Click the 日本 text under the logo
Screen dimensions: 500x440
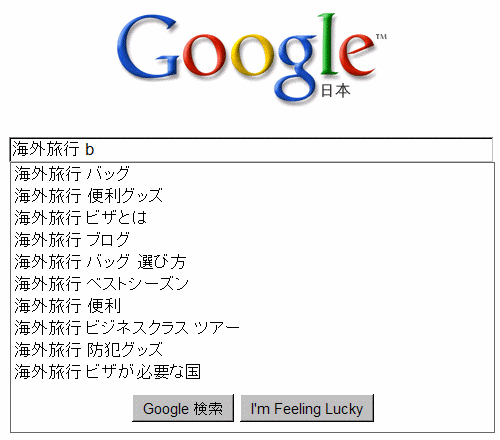[x=335, y=90]
